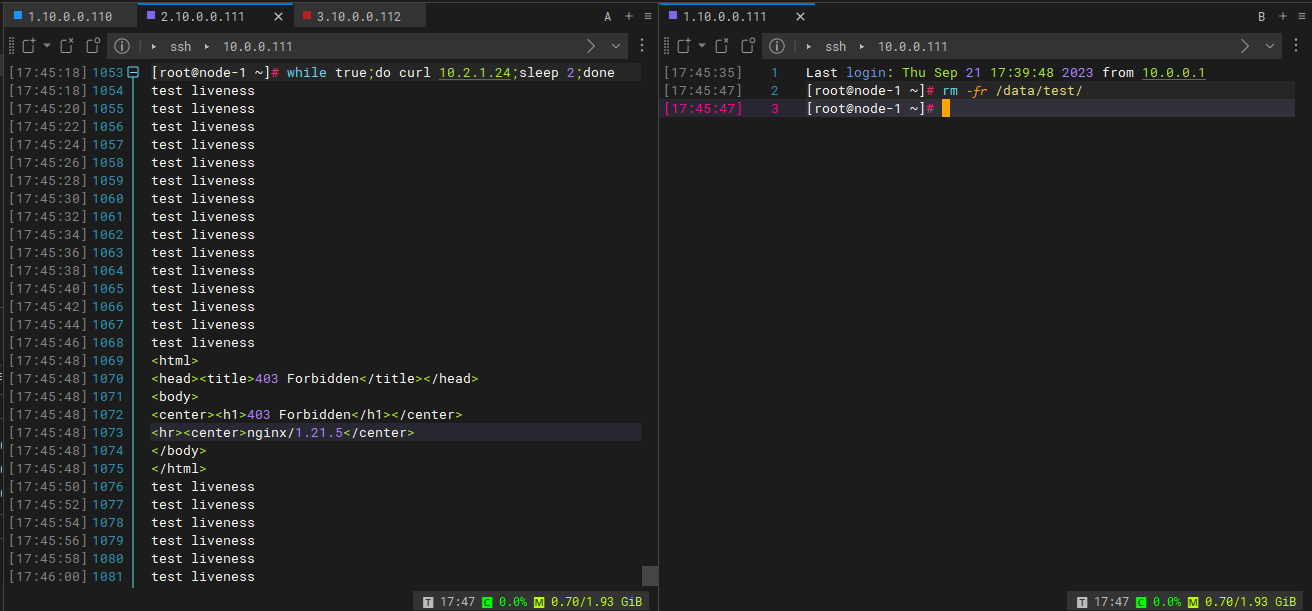Select the 1.10.0.0.111 tab in right pane

pyautogui.click(x=735, y=16)
